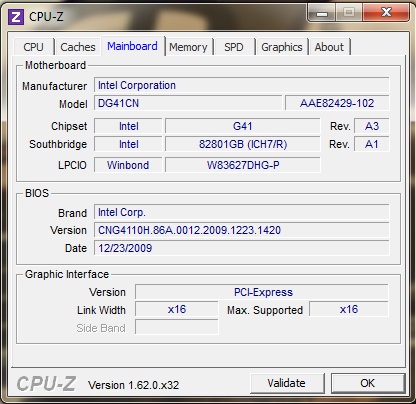Viewport: 416px width, 404px height.
Task: Select the Mainboard tab
Action: coord(132,46)
